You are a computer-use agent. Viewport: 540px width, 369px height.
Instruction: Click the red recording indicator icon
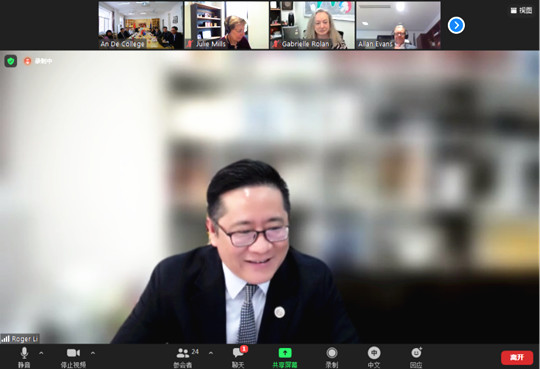click(x=28, y=61)
